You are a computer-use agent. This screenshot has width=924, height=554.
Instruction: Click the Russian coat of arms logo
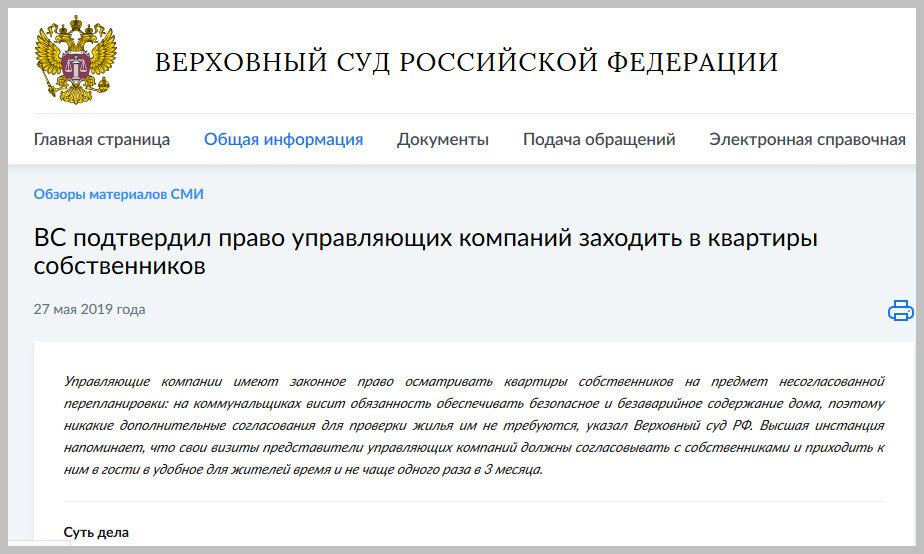click(76, 60)
